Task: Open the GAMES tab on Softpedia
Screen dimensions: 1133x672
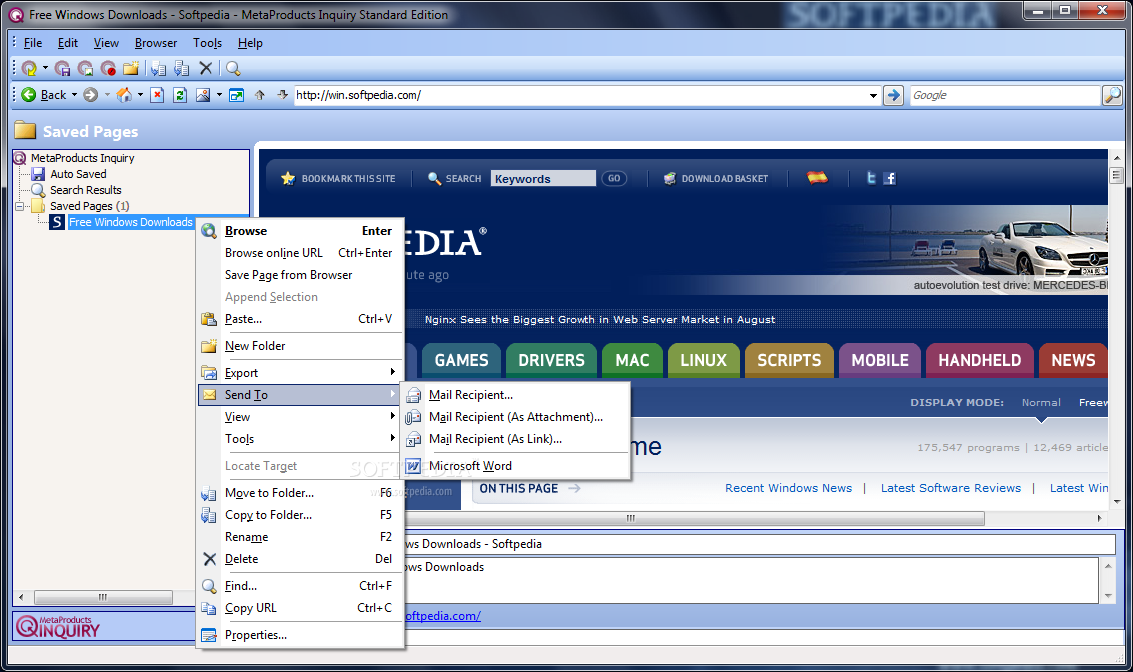Action: pos(461,360)
